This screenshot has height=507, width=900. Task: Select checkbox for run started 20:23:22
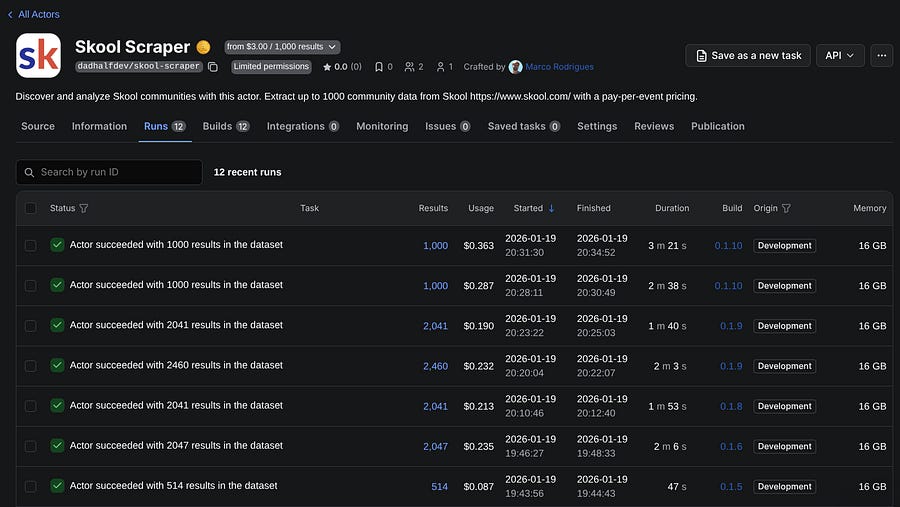pyautogui.click(x=30, y=326)
